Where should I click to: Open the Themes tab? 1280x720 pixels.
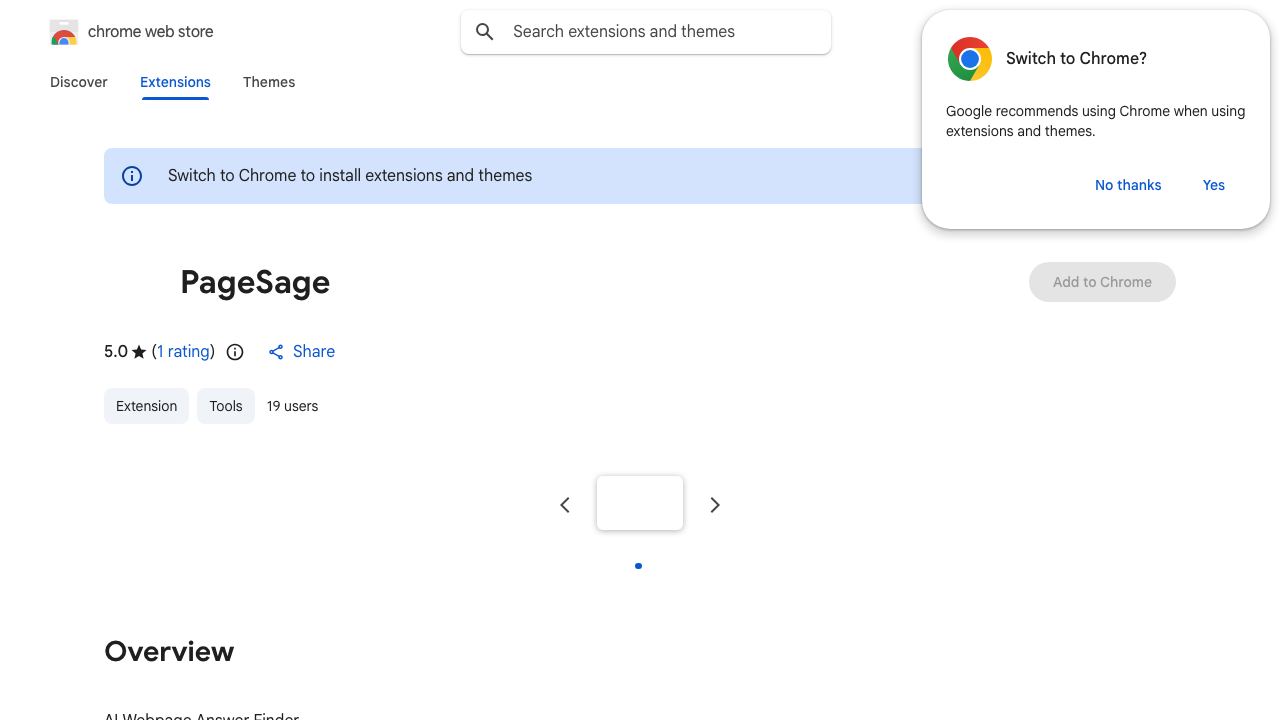pyautogui.click(x=269, y=82)
